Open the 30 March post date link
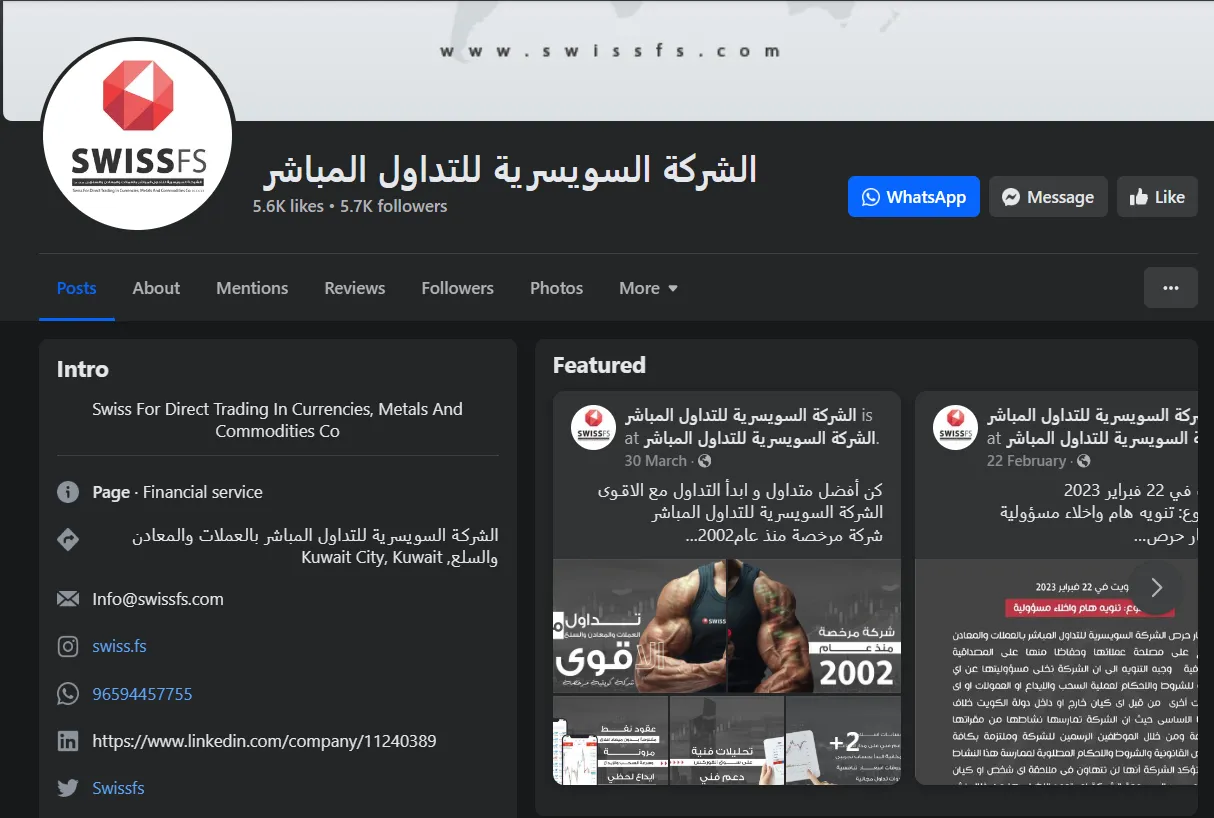The image size is (1214, 818). [656, 461]
